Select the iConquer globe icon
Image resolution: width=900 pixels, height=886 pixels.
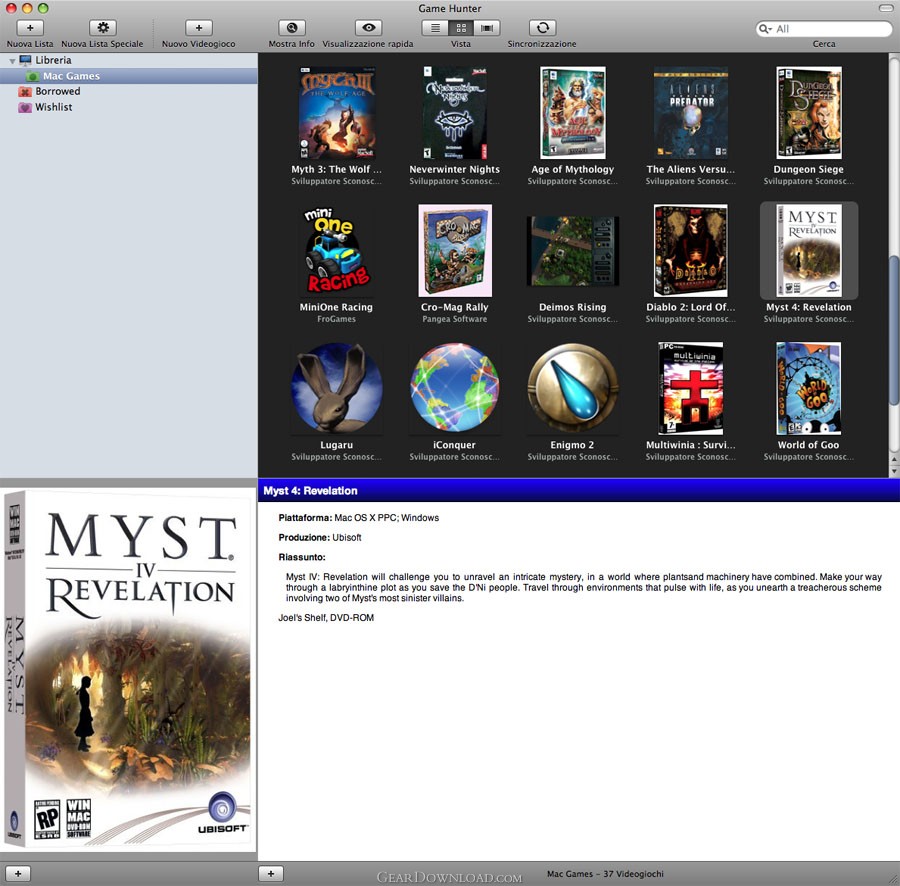tap(455, 388)
